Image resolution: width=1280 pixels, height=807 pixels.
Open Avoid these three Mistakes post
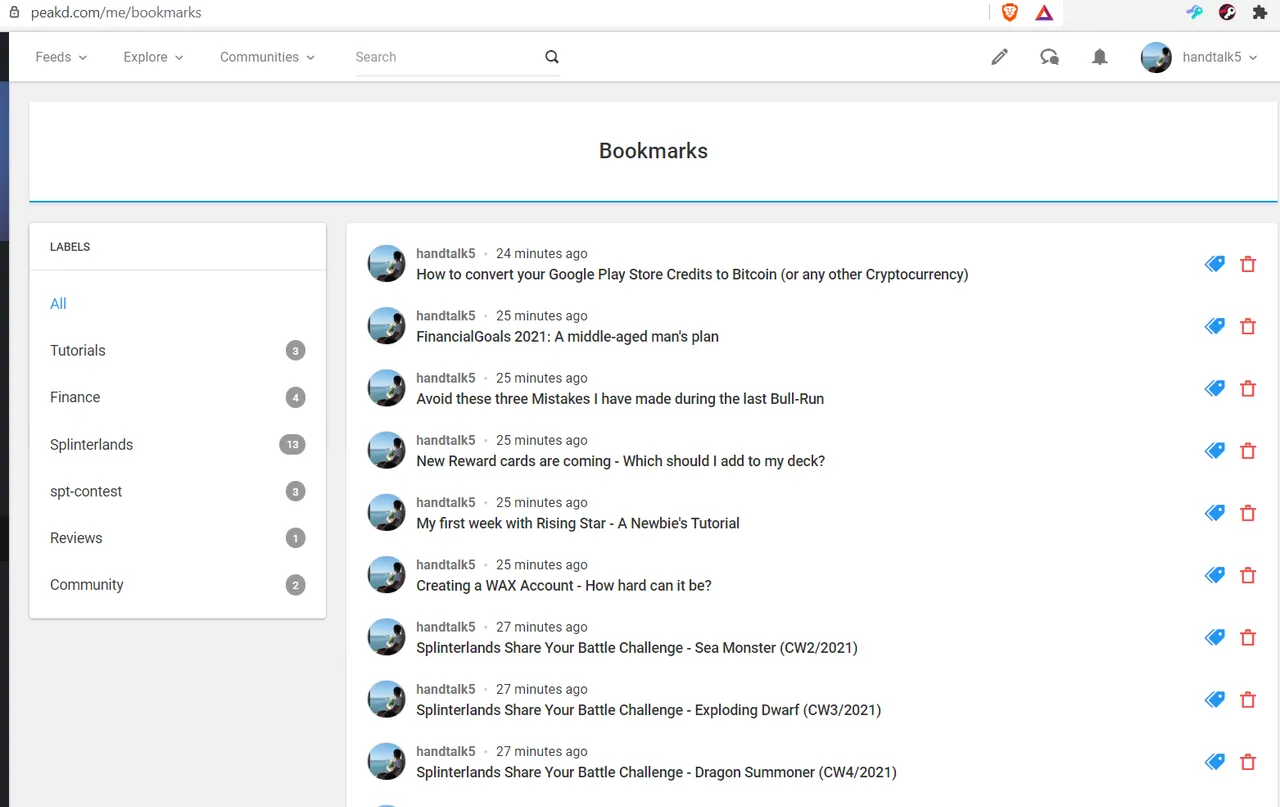click(x=620, y=398)
